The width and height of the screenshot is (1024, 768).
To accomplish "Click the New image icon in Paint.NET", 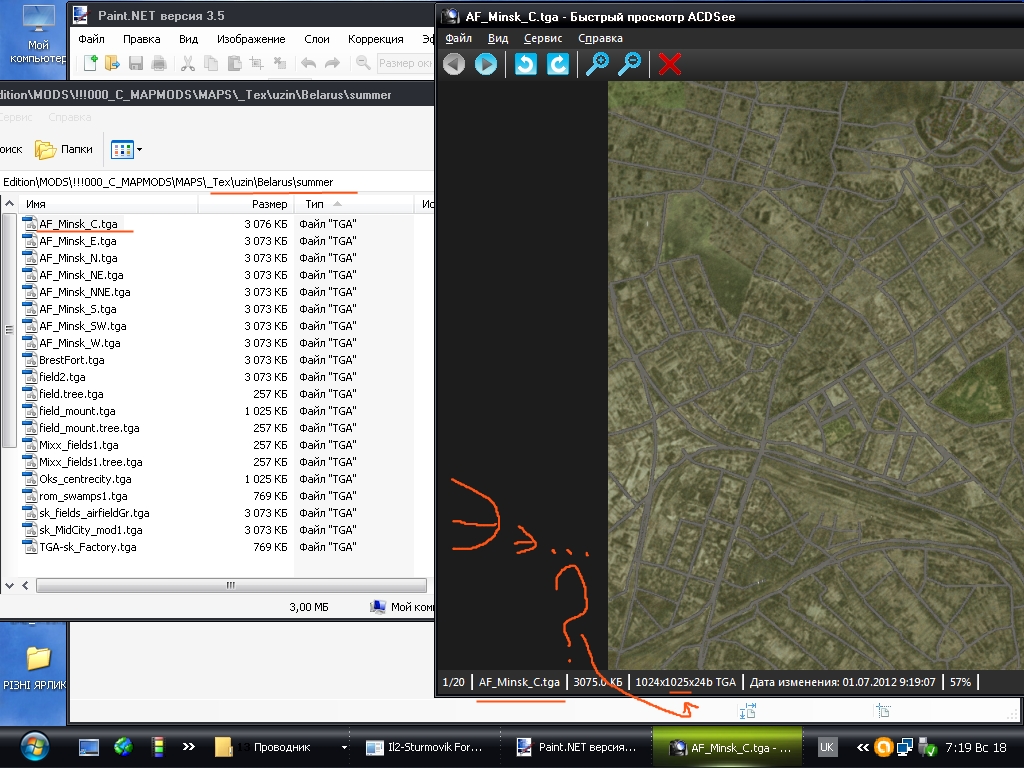I will [x=91, y=64].
